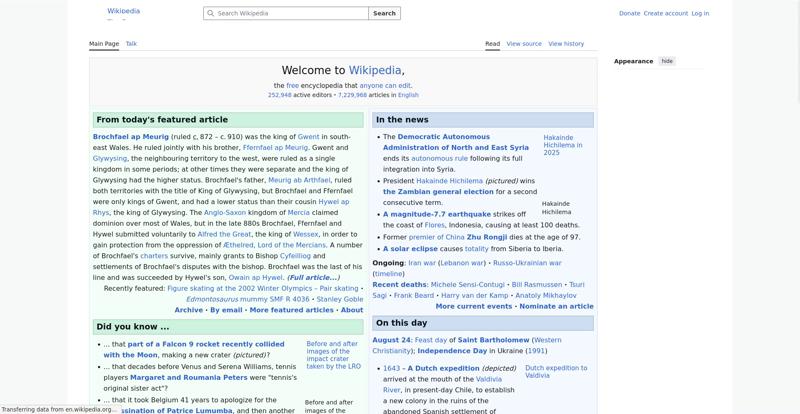Open the Saint Bartholomew link
This screenshot has width=800, height=414.
point(493,340)
